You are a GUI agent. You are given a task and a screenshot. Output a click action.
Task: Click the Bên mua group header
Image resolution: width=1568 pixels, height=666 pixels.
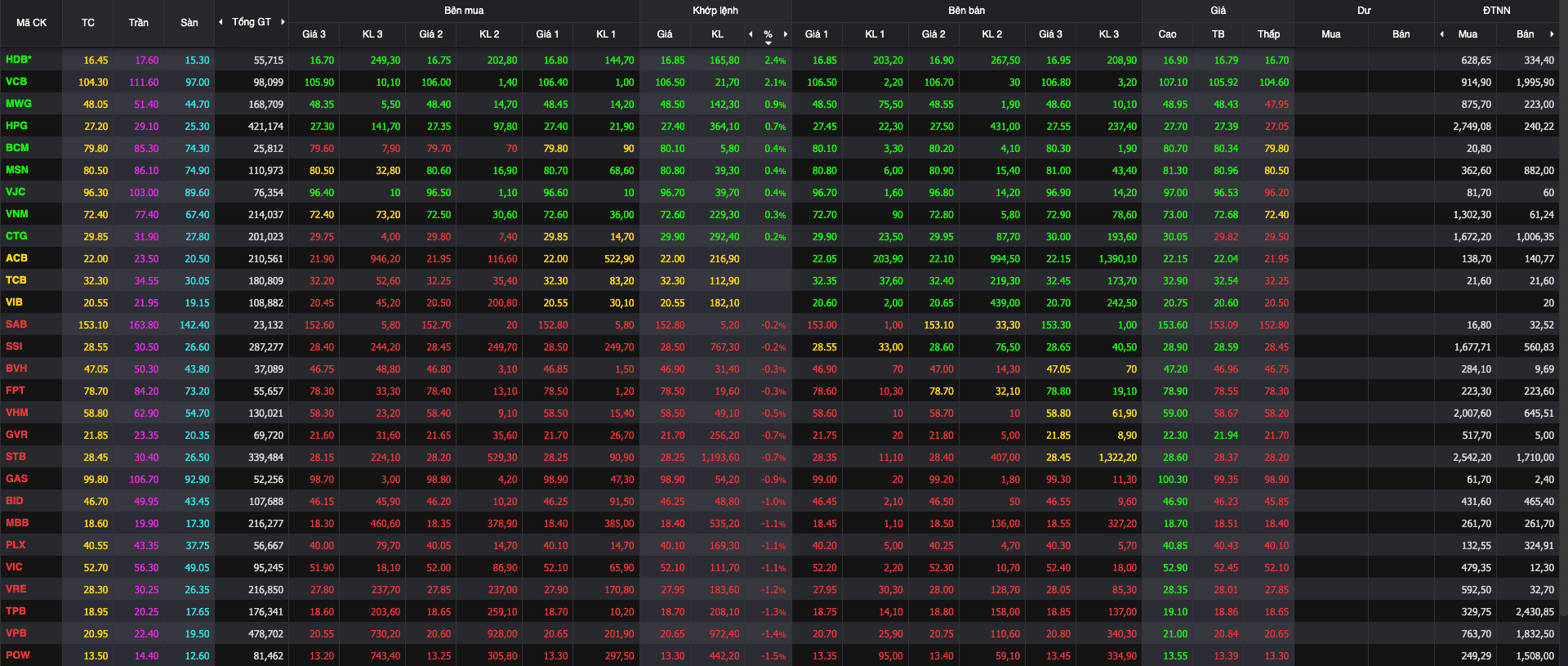tap(464, 11)
